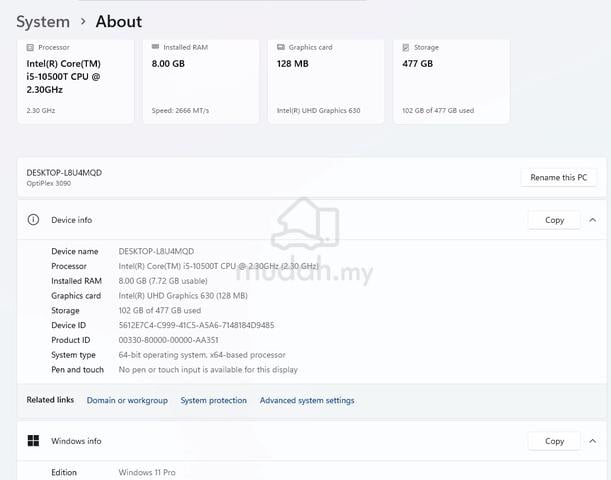Select the Storage summary card

coord(451,81)
